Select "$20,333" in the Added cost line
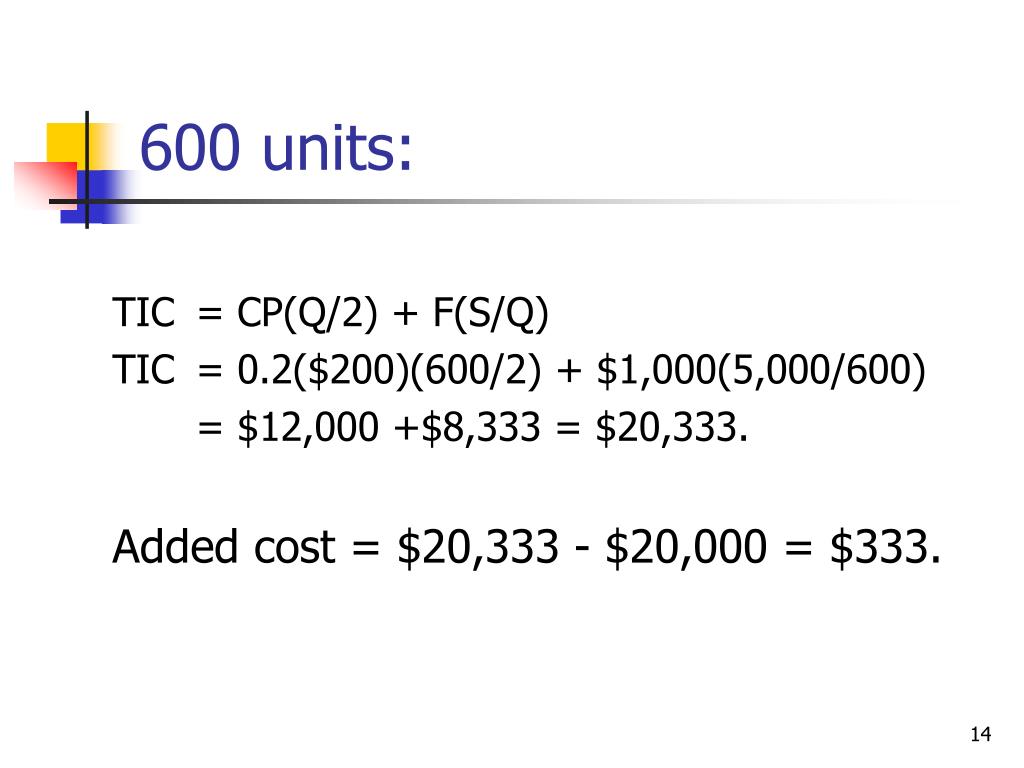The image size is (1024, 768). point(477,548)
